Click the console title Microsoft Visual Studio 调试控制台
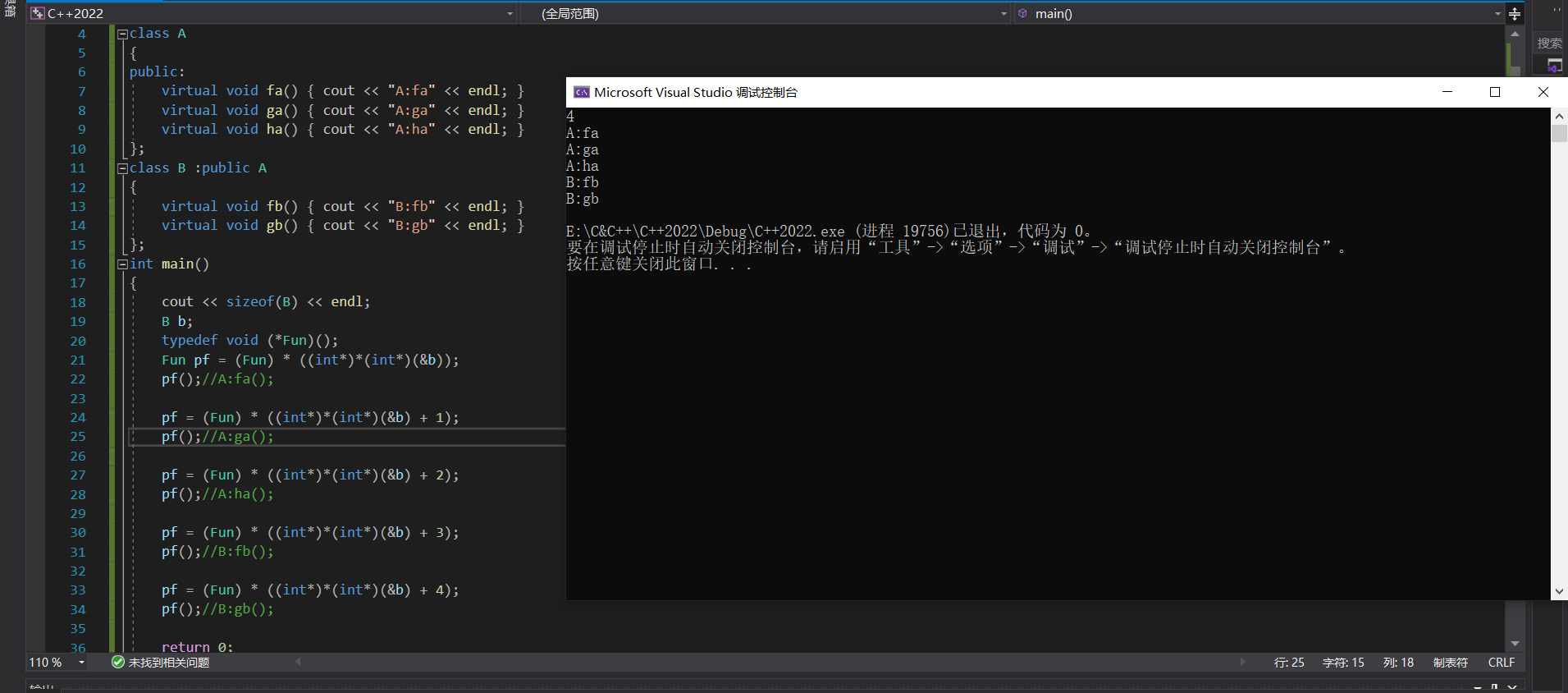The width and height of the screenshot is (1568, 693). [696, 93]
